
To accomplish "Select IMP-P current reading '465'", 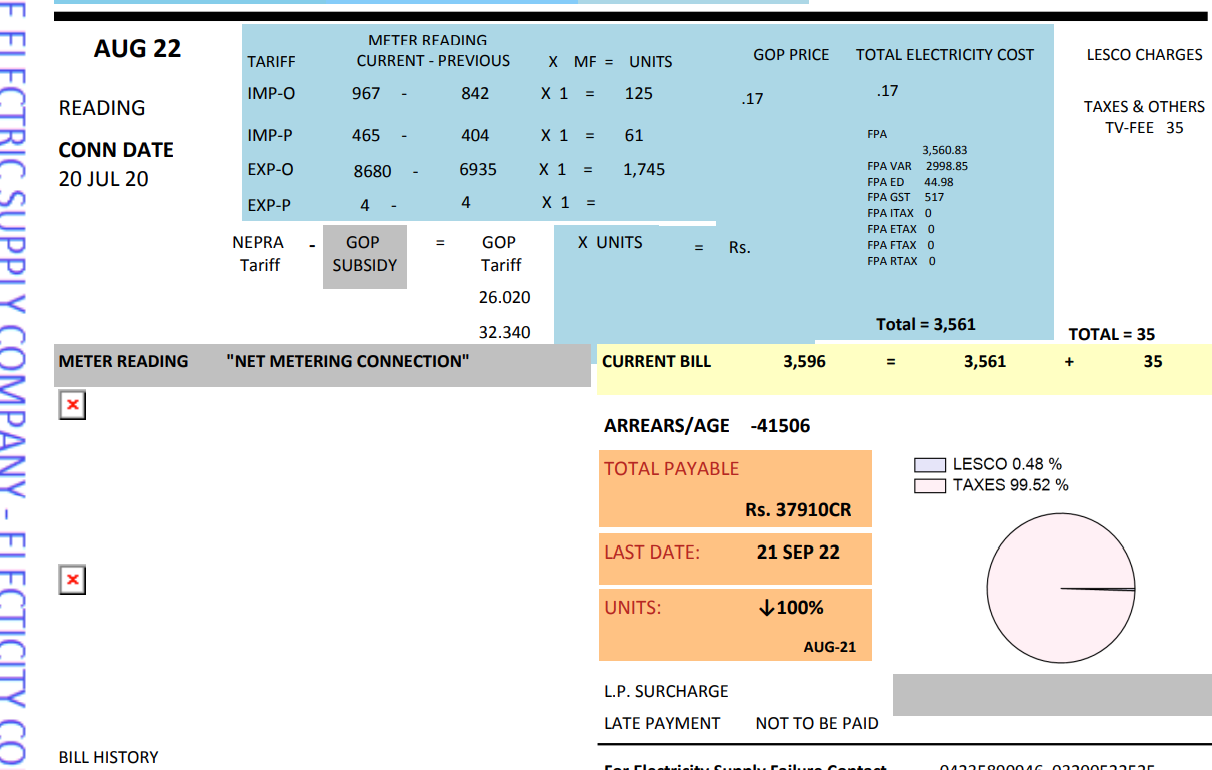I will tap(366, 135).
